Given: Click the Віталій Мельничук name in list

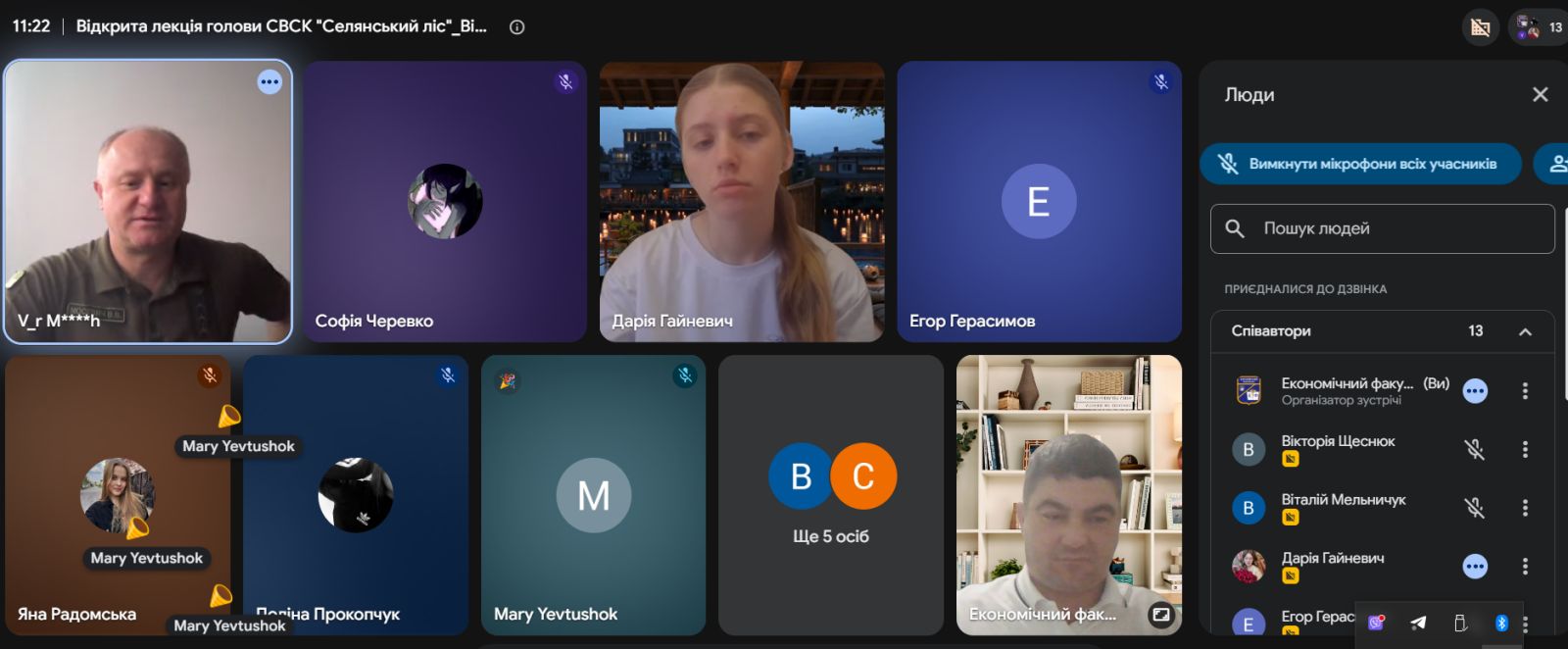Looking at the screenshot, I should coord(1344,500).
